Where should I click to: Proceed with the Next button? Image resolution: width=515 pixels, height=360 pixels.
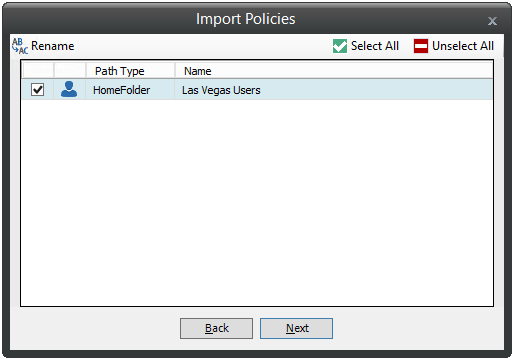tap(296, 328)
